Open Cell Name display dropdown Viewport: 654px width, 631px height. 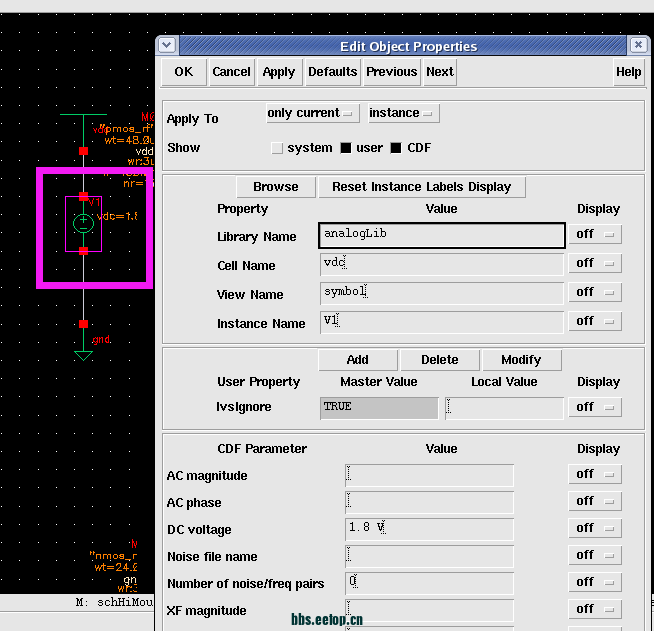[595, 263]
